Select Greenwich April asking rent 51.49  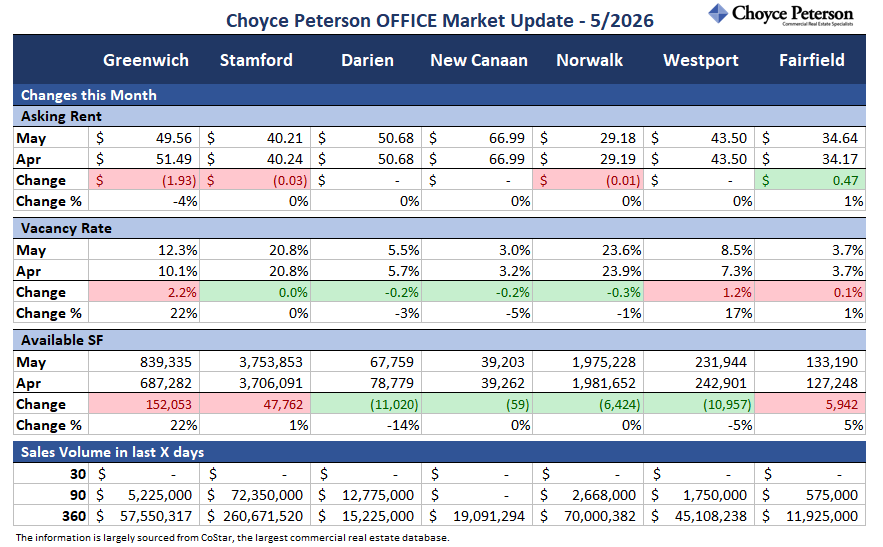click(x=174, y=159)
